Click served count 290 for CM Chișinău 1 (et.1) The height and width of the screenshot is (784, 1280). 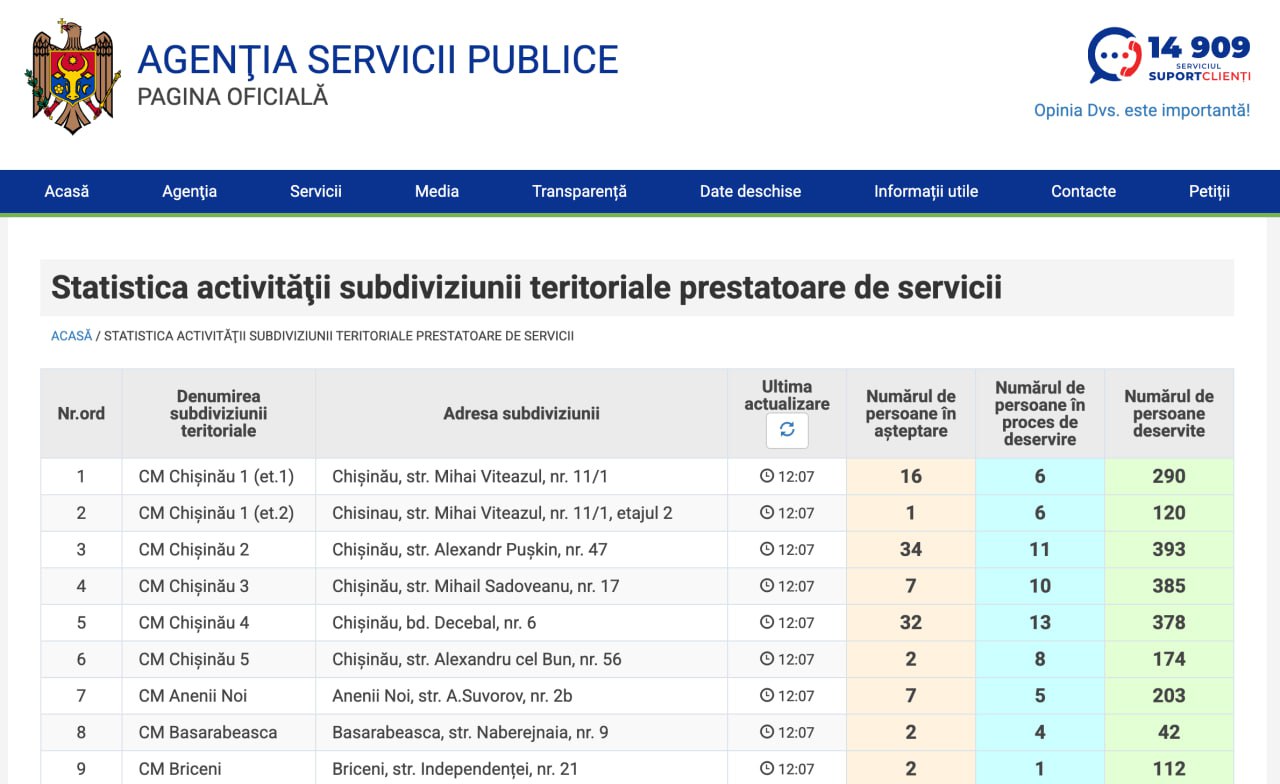[1169, 476]
